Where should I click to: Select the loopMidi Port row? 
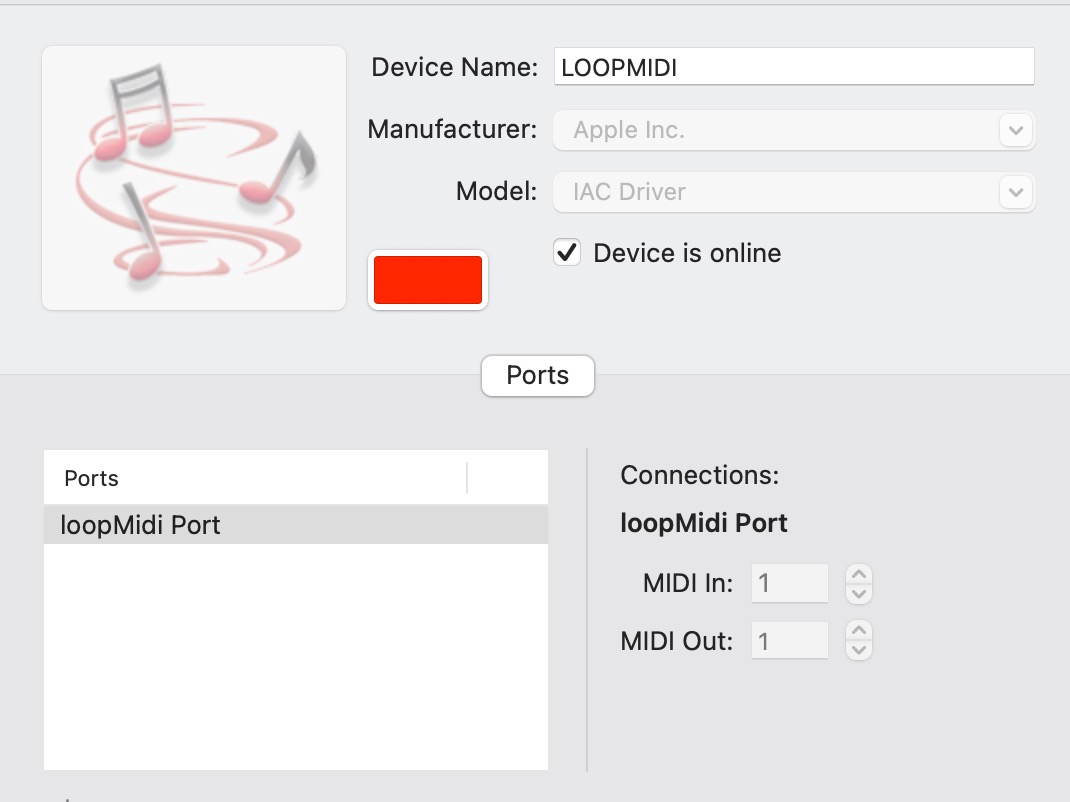(296, 525)
